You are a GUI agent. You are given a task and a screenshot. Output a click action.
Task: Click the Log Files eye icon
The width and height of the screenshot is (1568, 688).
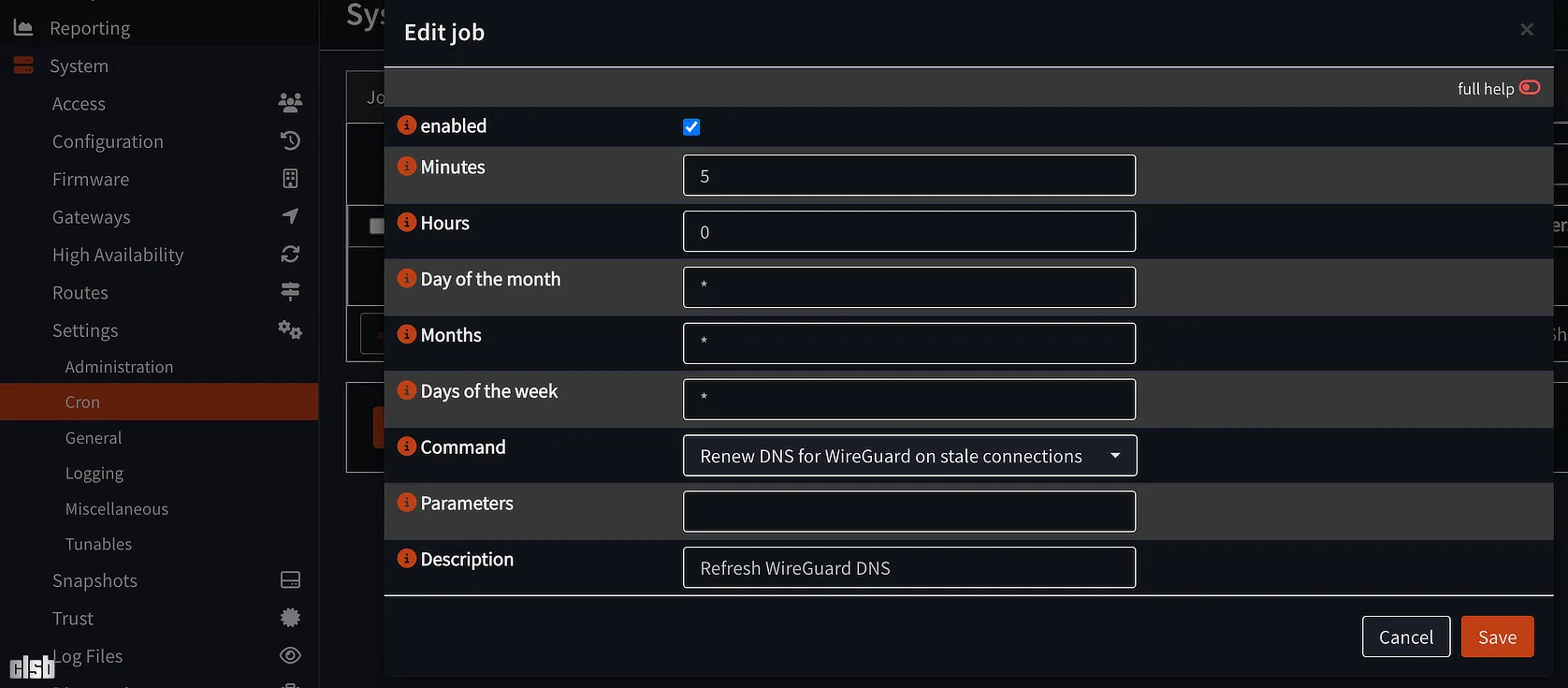(x=290, y=655)
